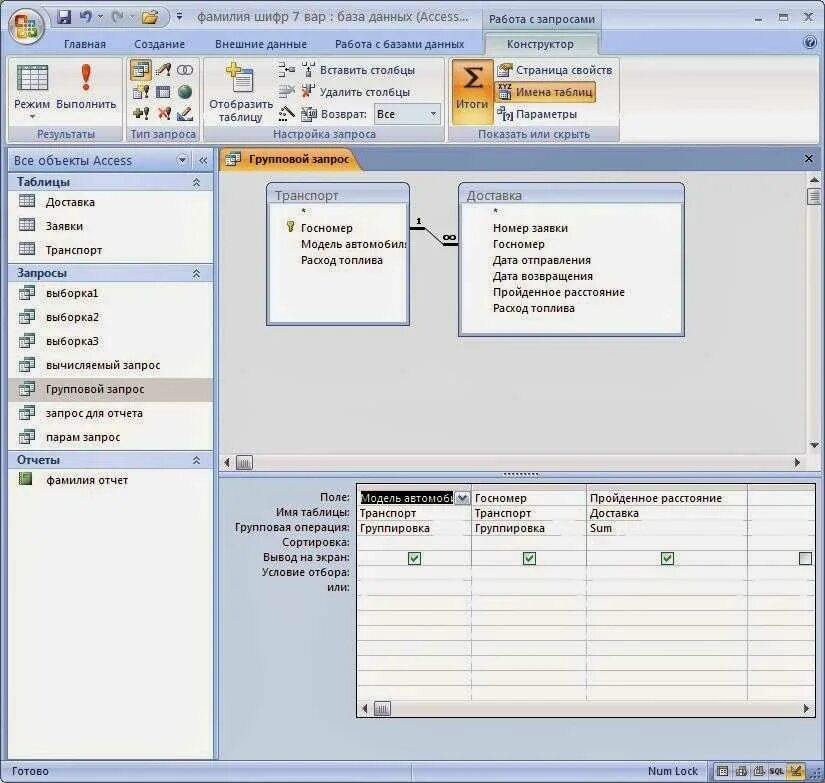Choose the Pass-Through query globe icon

185,92
